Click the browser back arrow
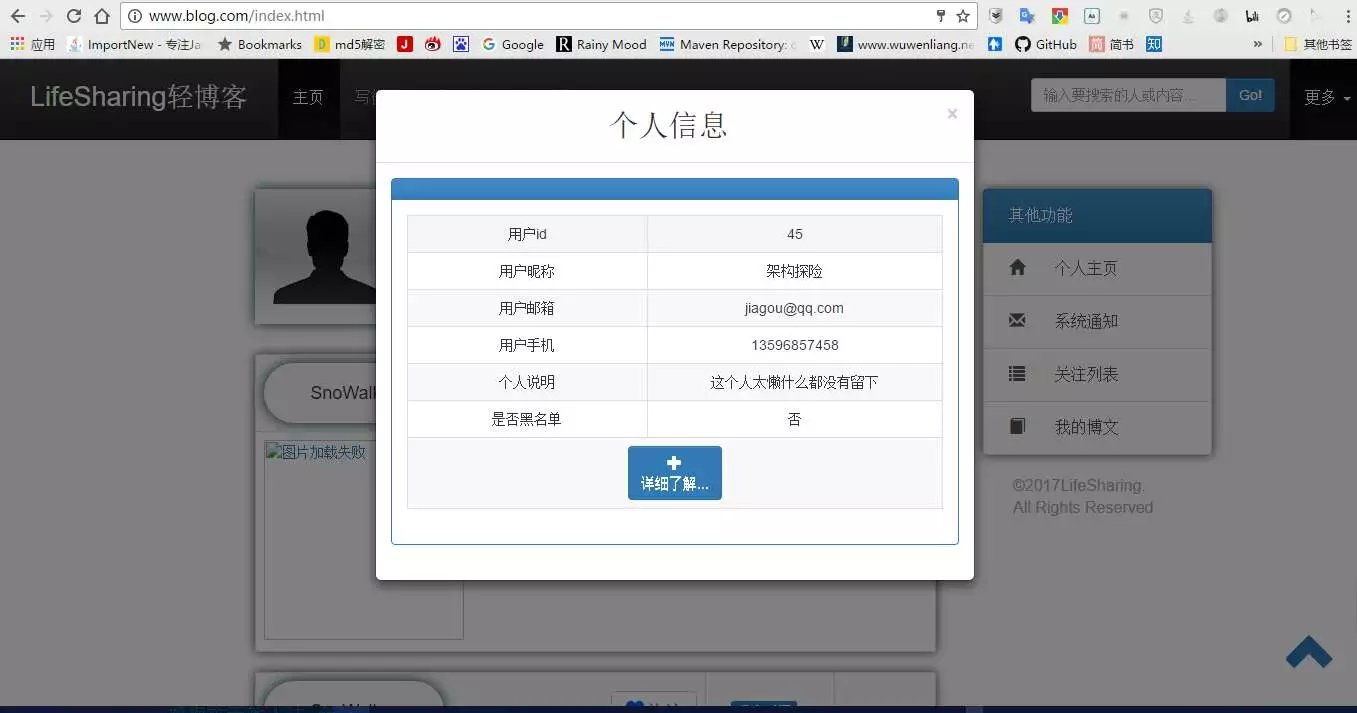Image resolution: width=1357 pixels, height=713 pixels. (17, 16)
